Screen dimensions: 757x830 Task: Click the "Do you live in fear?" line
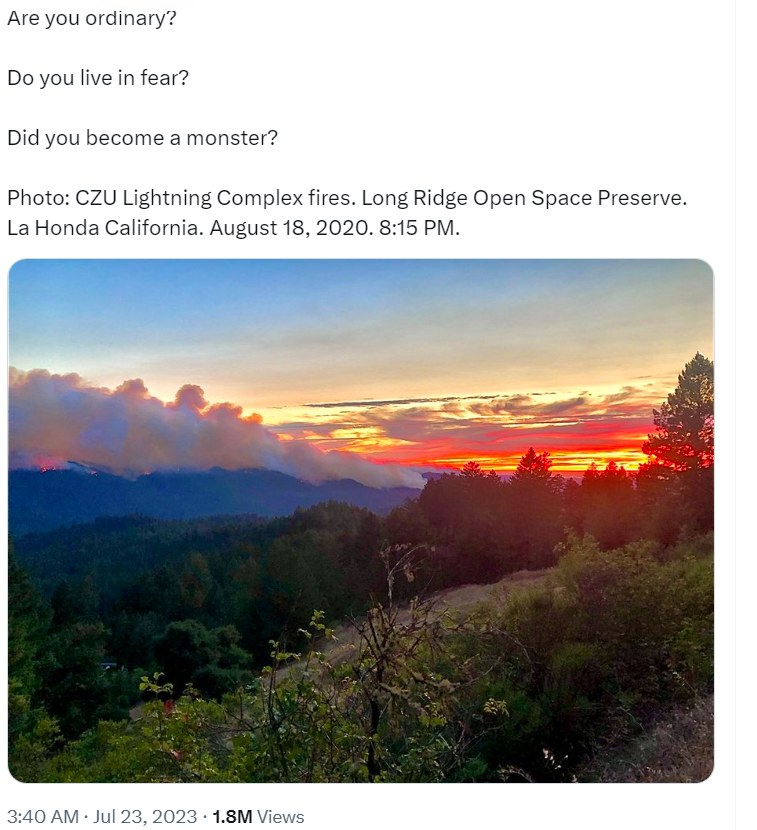pyautogui.click(x=98, y=77)
